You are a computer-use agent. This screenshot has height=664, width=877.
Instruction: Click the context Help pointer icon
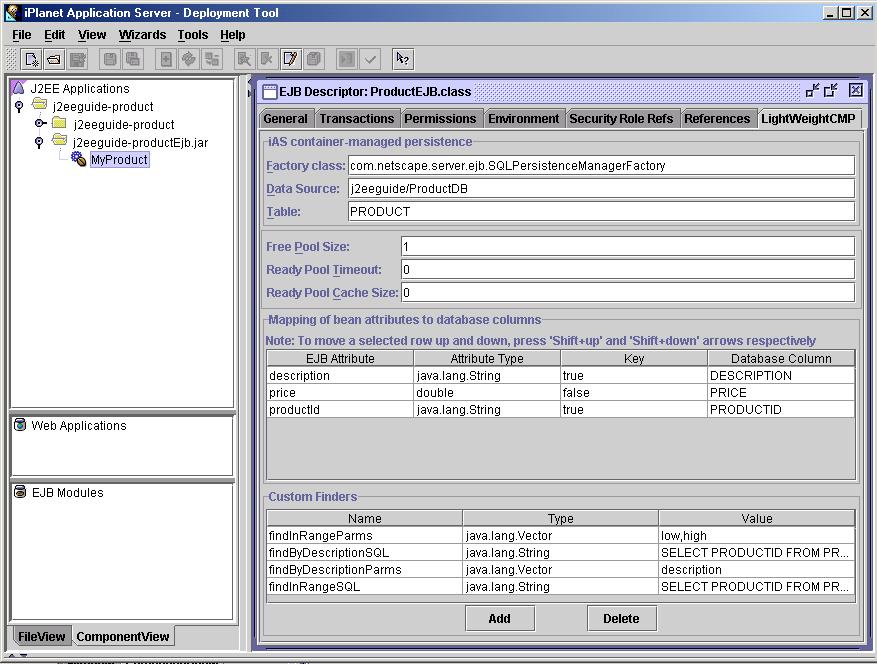[x=403, y=59]
